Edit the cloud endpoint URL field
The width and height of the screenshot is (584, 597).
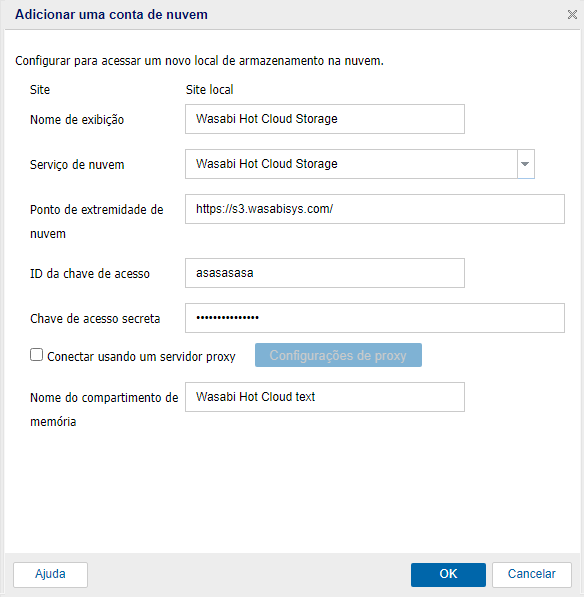click(375, 209)
